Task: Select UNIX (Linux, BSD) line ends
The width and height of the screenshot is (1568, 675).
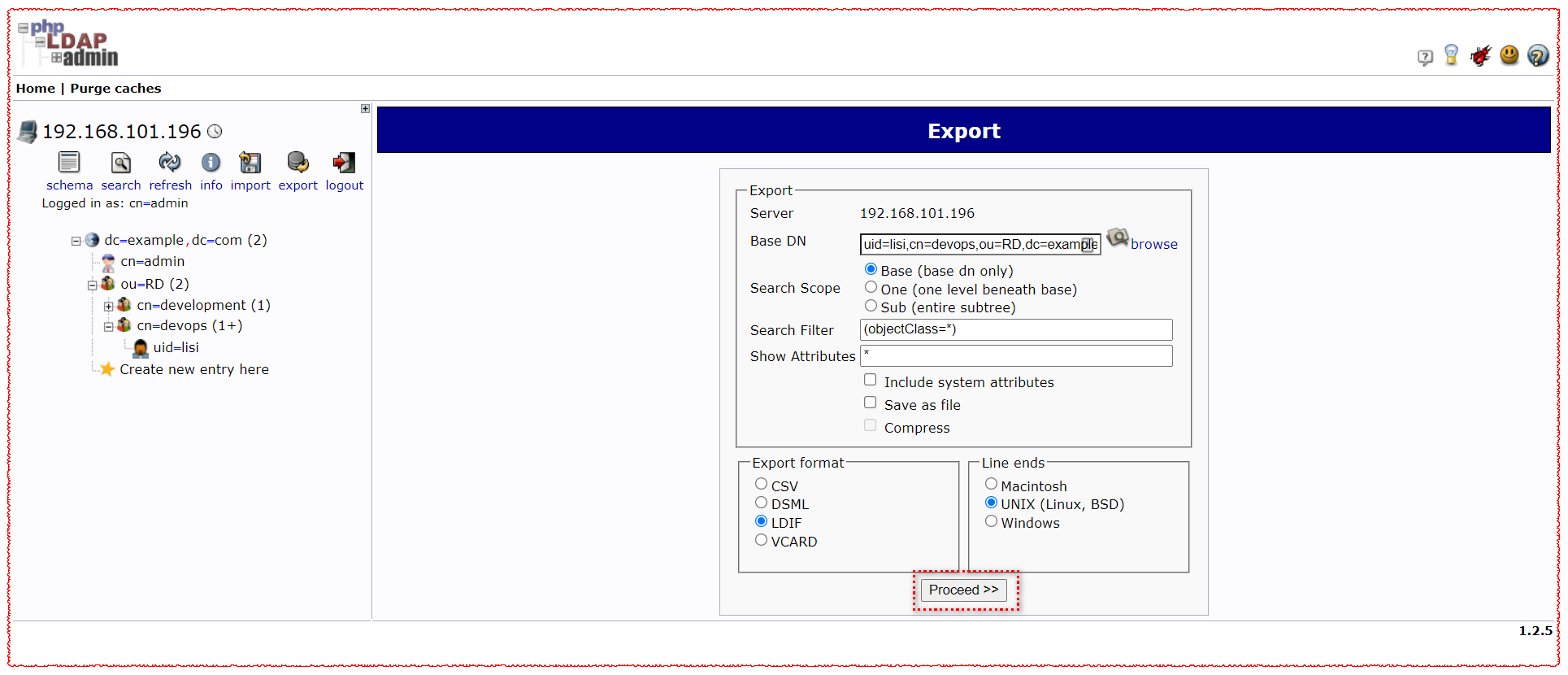Action: point(991,503)
